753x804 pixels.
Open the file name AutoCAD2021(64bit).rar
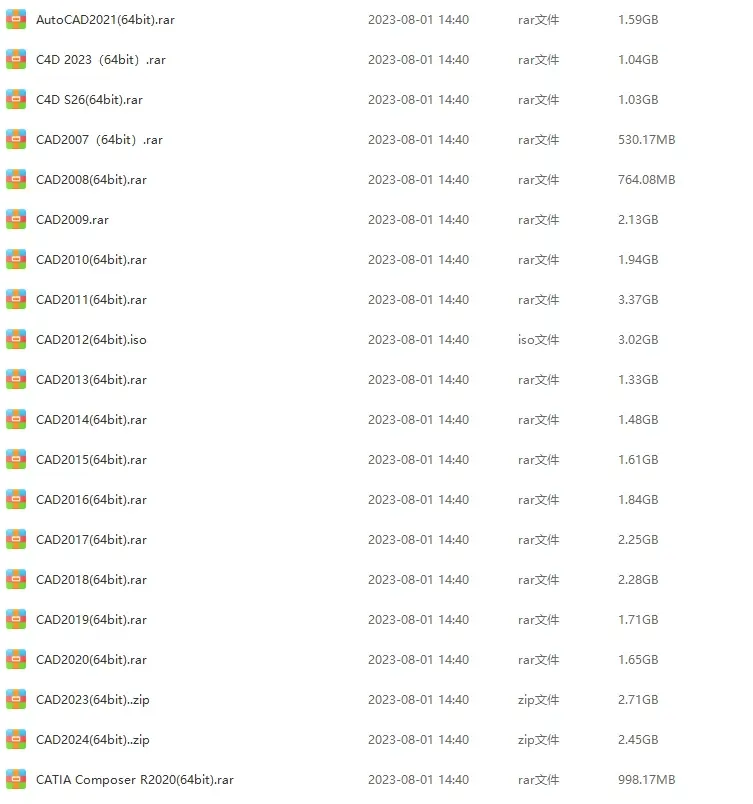click(x=105, y=19)
